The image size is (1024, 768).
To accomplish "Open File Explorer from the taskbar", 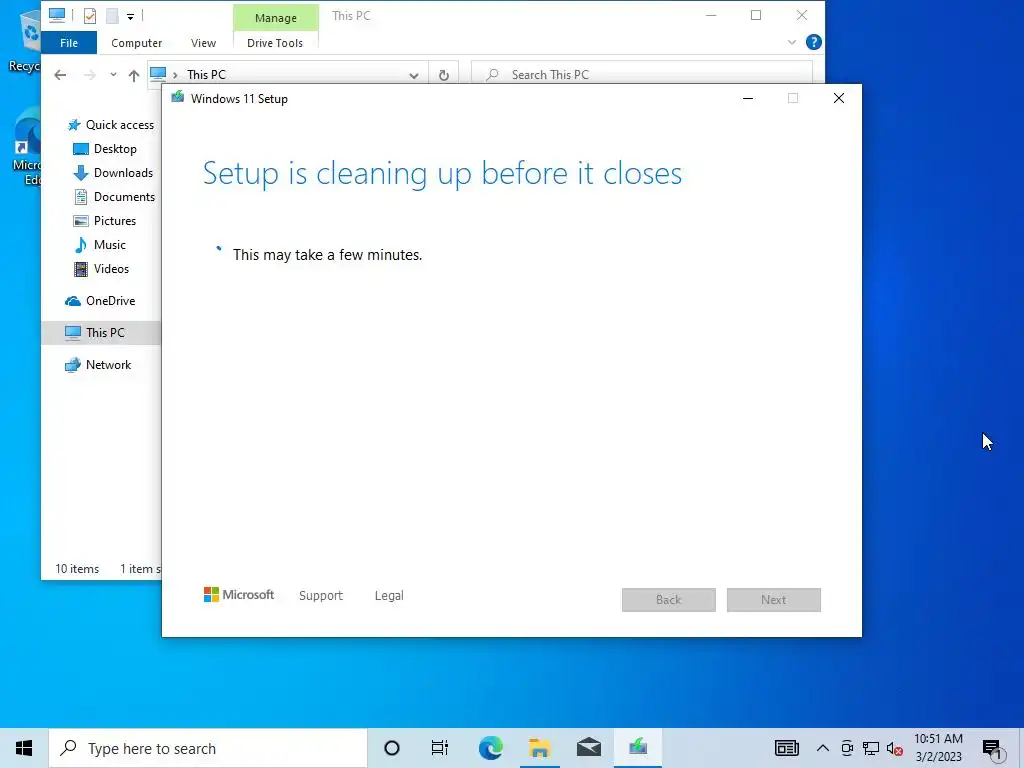I will pyautogui.click(x=539, y=748).
